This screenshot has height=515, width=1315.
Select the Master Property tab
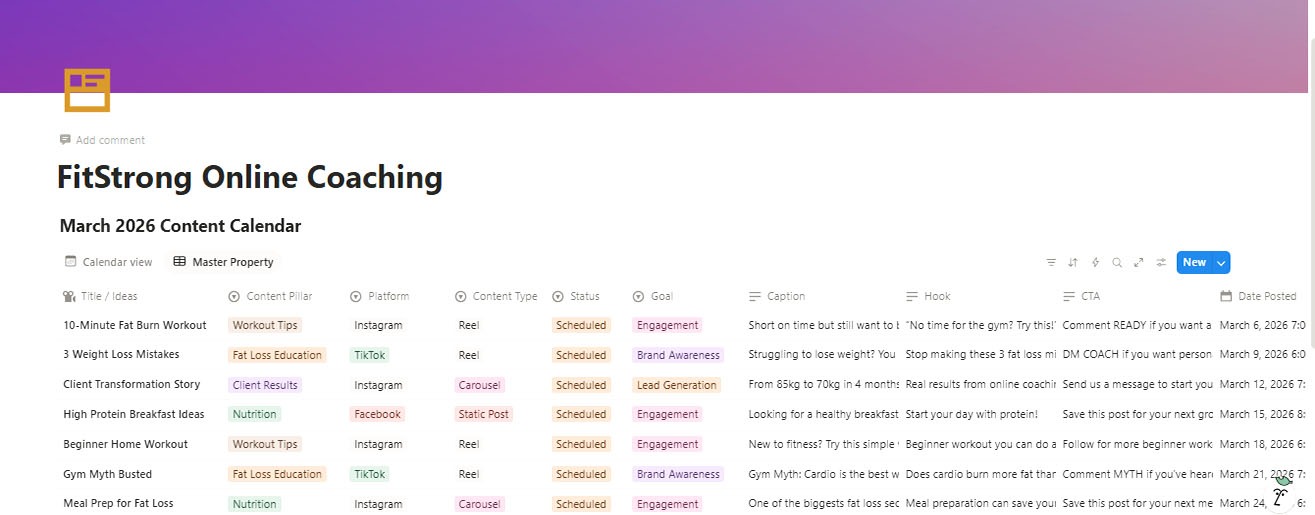(x=223, y=262)
